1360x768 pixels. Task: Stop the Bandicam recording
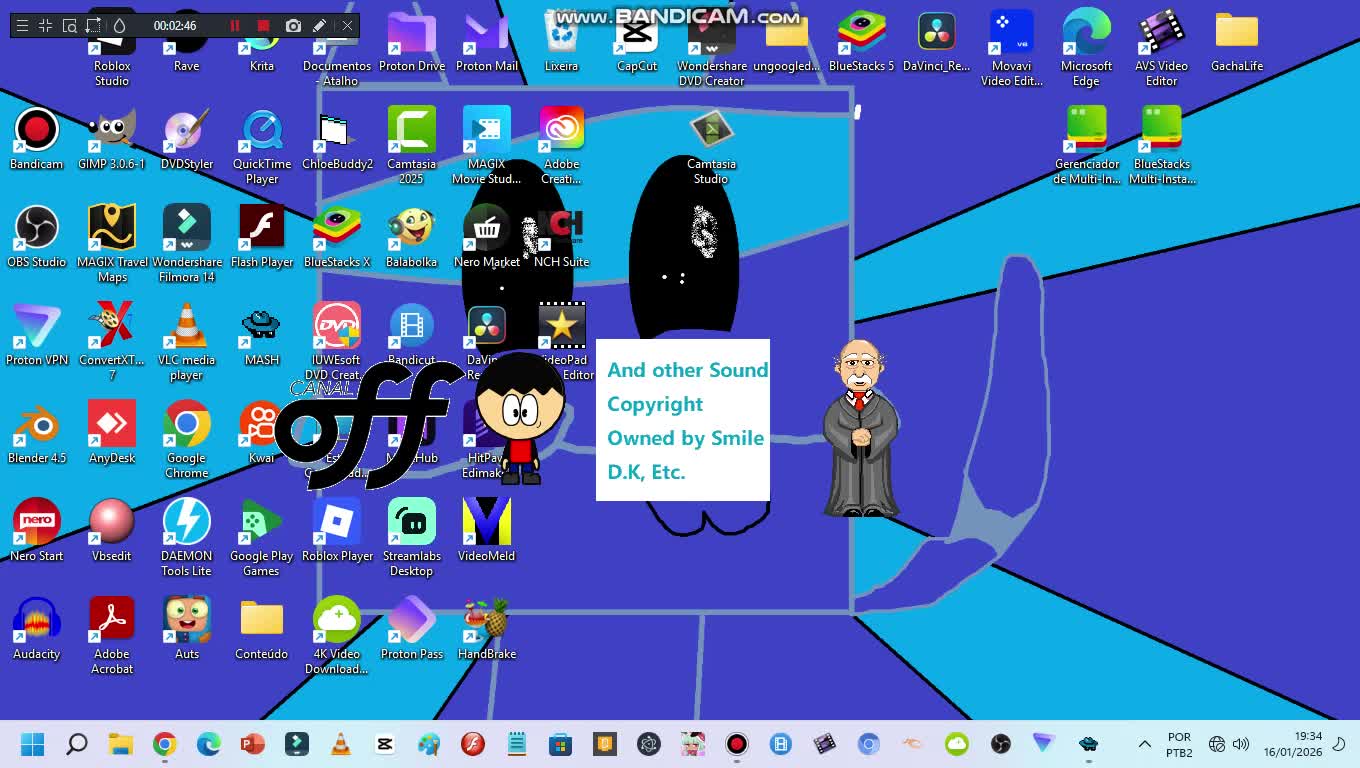263,25
